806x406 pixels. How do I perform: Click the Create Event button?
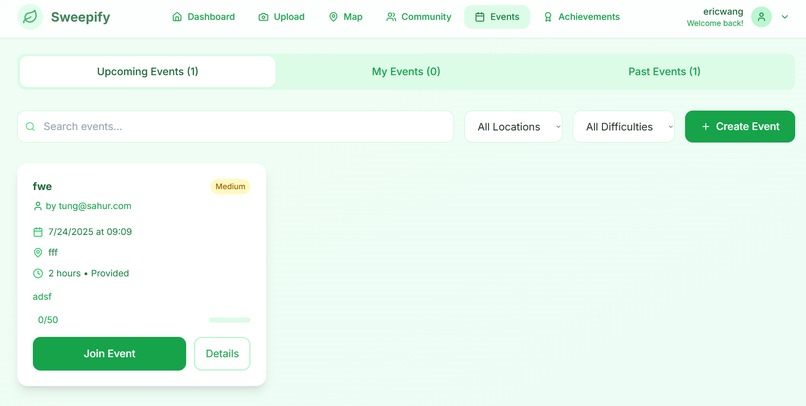[x=740, y=126]
